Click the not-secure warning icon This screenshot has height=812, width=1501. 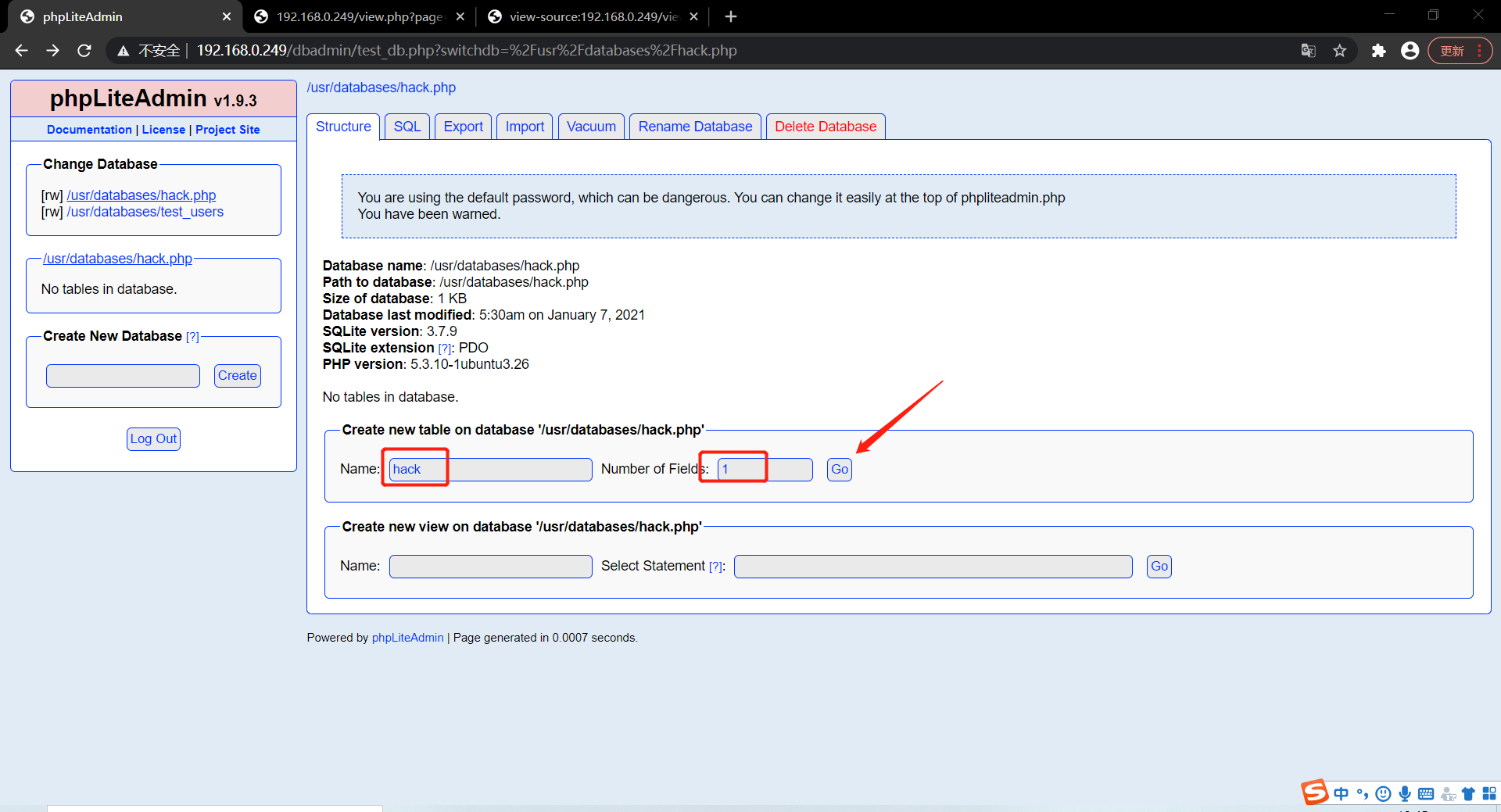coord(123,51)
